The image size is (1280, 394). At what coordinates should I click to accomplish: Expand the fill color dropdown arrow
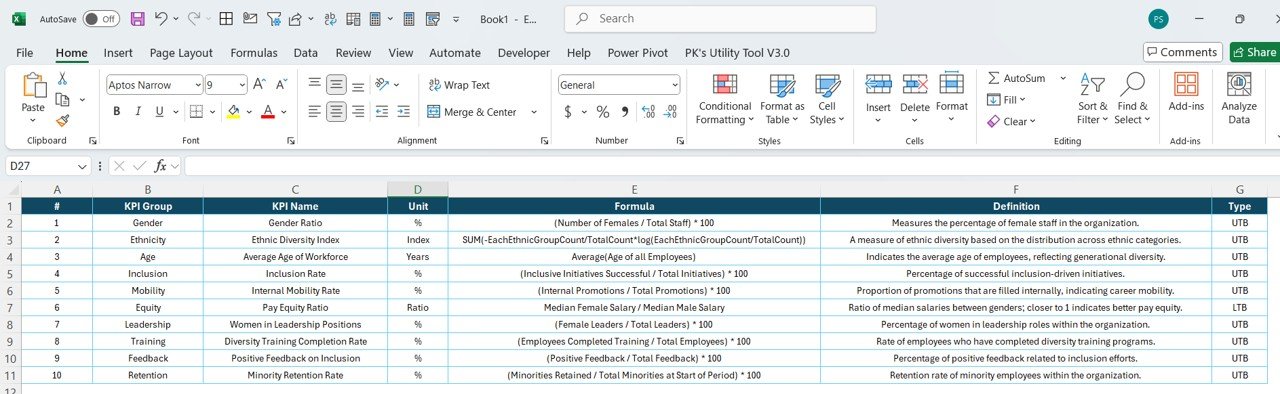coord(249,112)
